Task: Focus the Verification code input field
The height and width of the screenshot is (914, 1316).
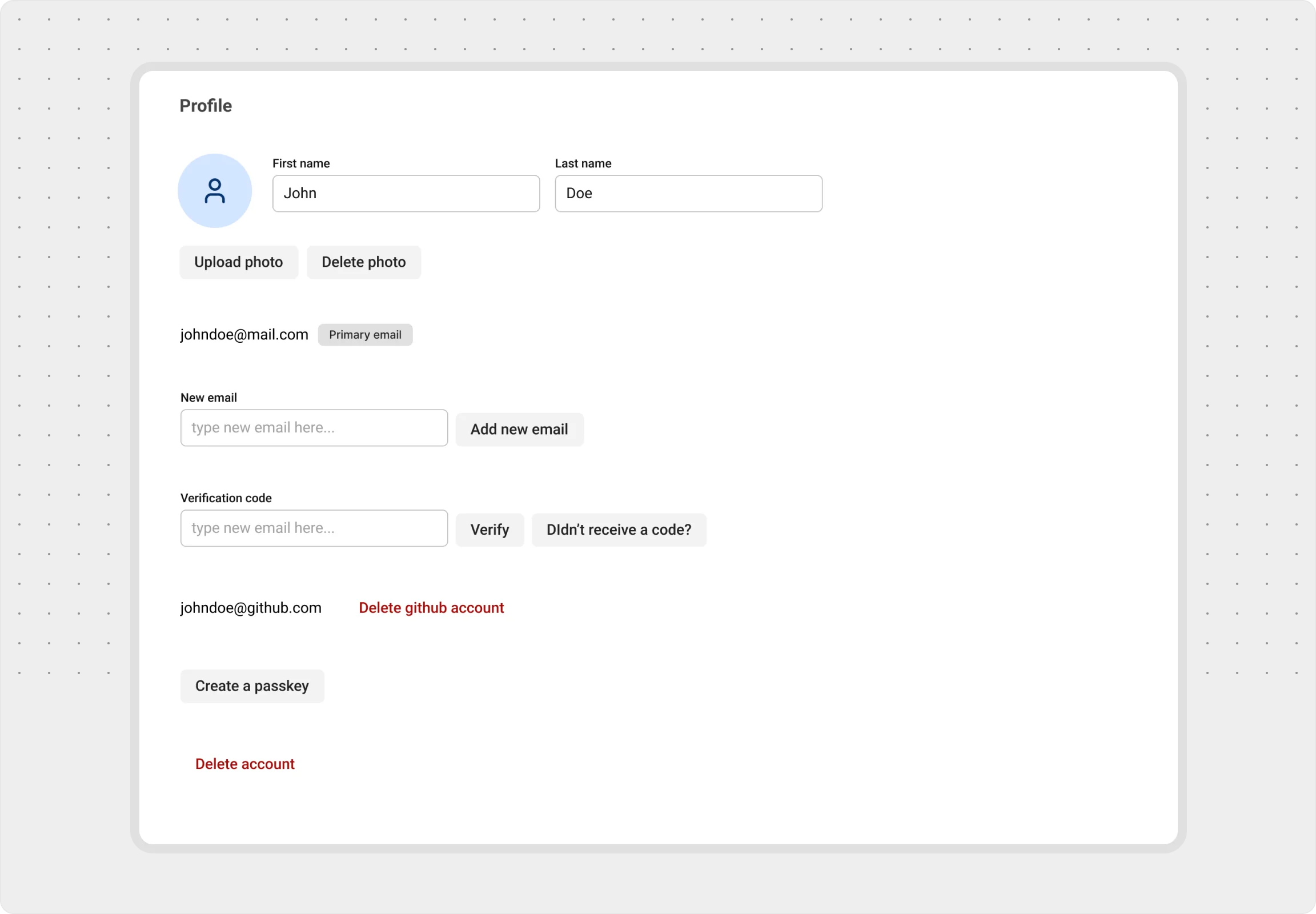Action: (314, 528)
